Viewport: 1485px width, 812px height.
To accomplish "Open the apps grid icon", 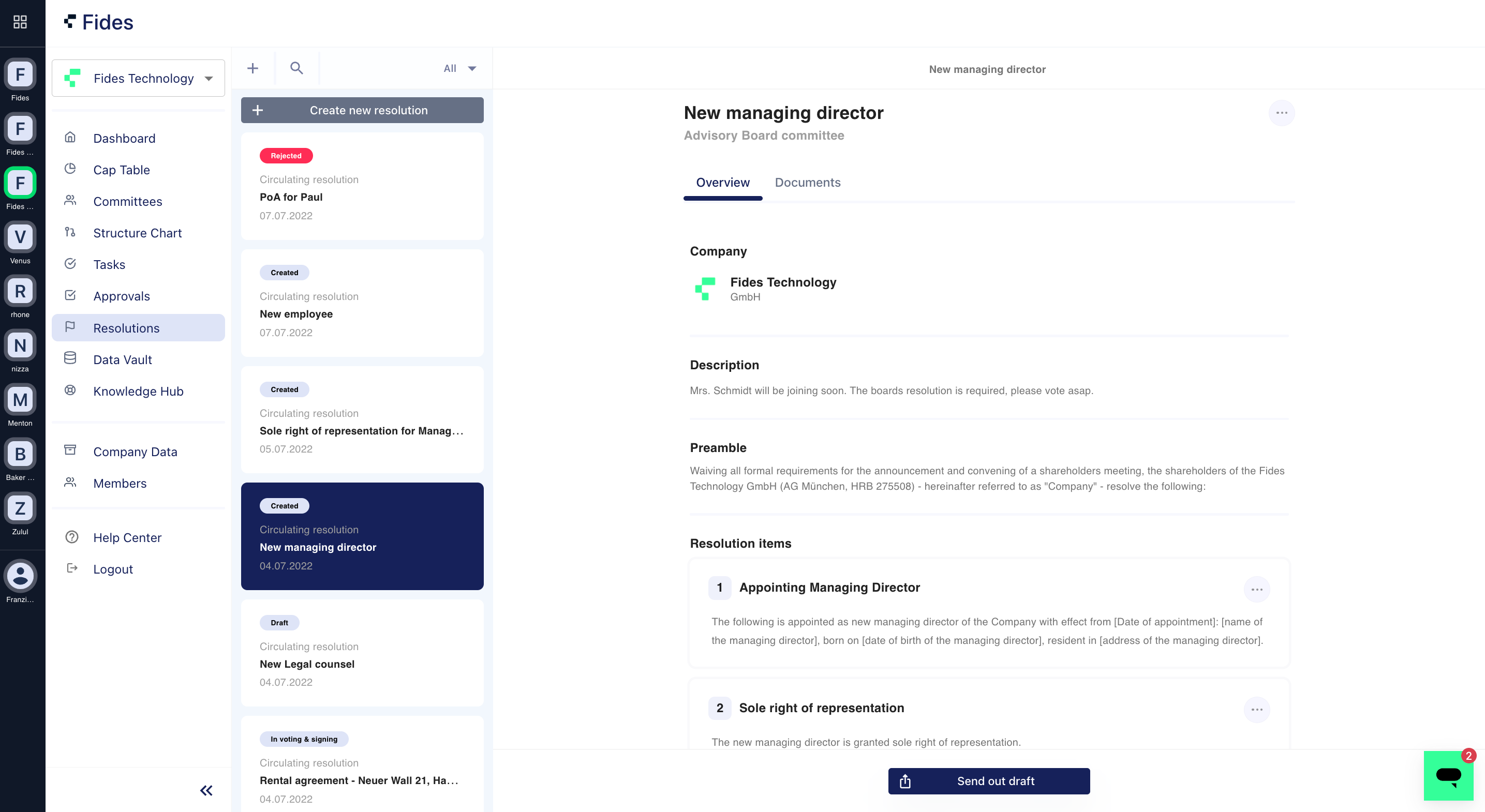I will (20, 22).
